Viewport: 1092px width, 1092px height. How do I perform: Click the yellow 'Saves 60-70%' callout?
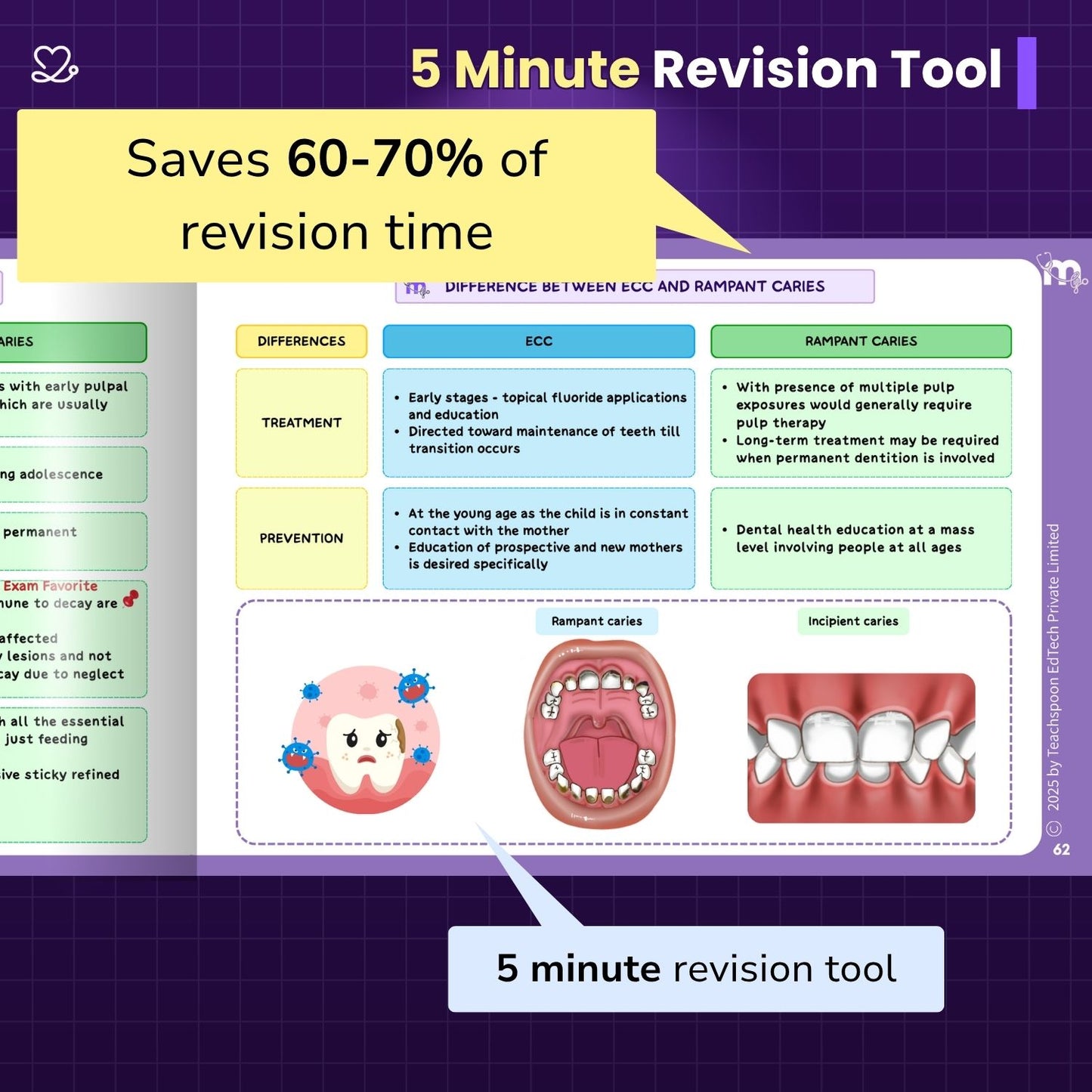(x=336, y=195)
